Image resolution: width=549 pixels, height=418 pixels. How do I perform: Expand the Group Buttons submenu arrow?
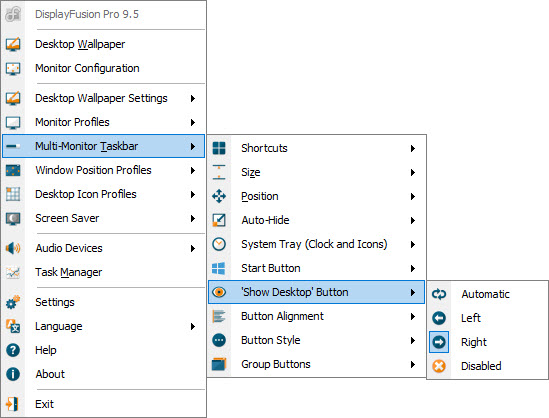click(413, 364)
